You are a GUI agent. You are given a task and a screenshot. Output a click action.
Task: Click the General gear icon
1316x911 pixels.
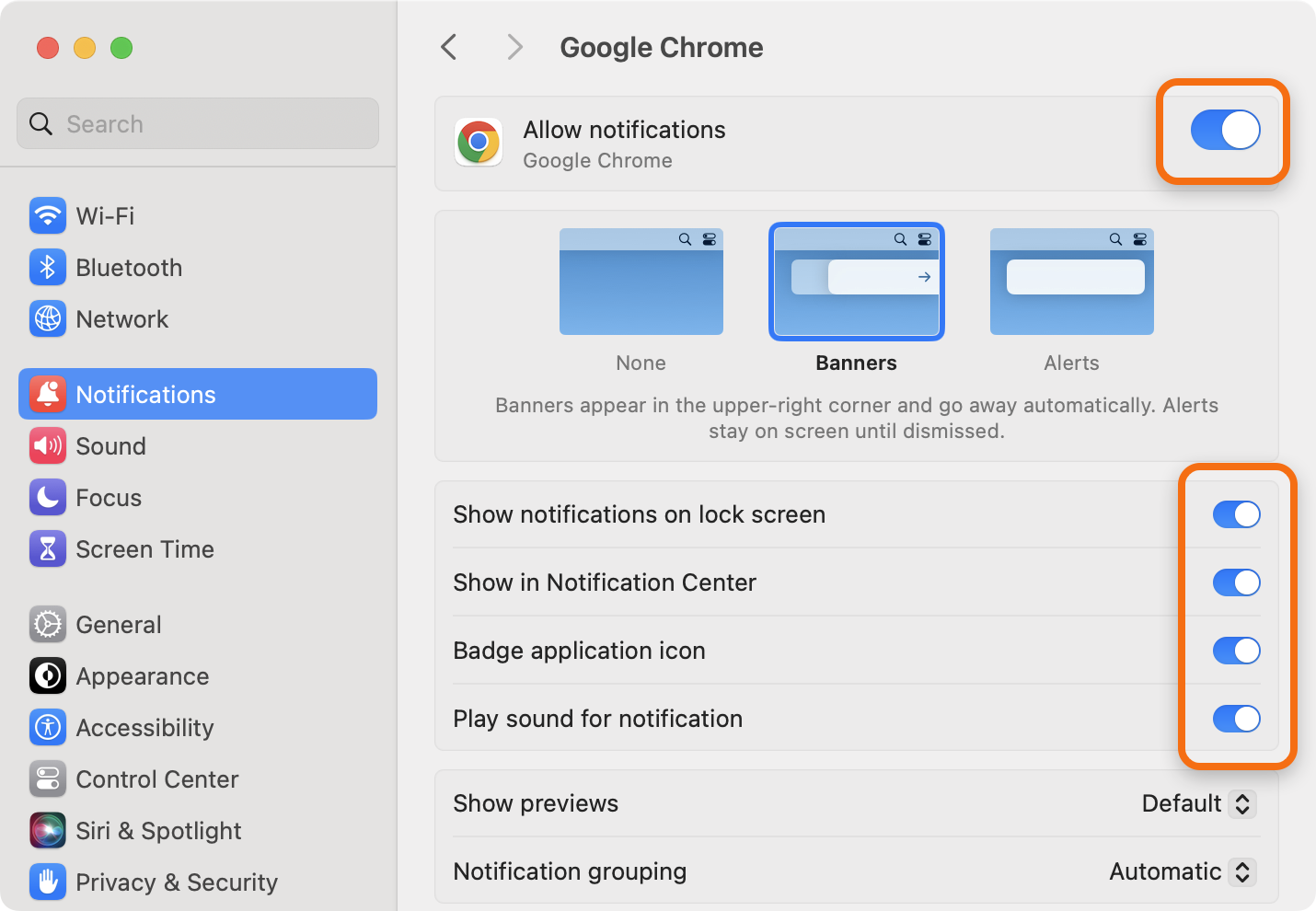click(48, 625)
